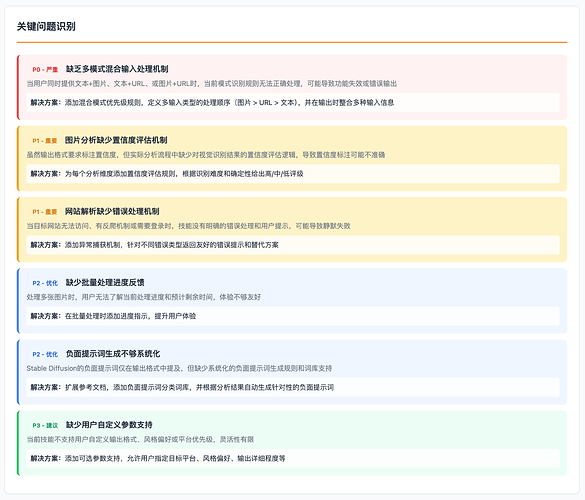This screenshot has height=500, width=585.
Task: Click the Stable Diffusion description text line
Action: pyautogui.click(x=179, y=369)
